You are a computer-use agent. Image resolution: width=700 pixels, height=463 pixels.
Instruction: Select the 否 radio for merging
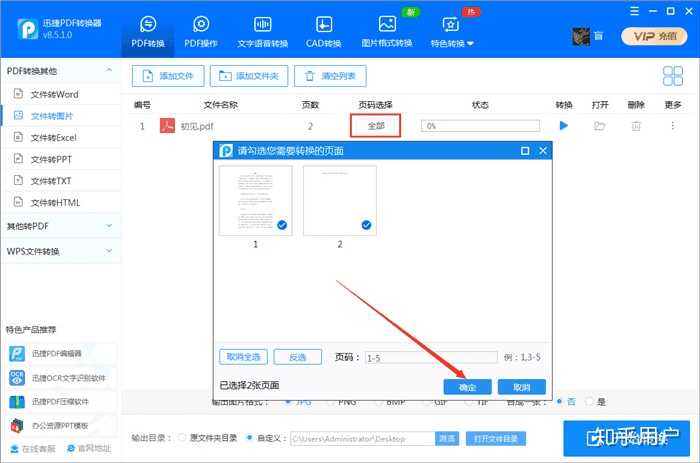point(559,401)
